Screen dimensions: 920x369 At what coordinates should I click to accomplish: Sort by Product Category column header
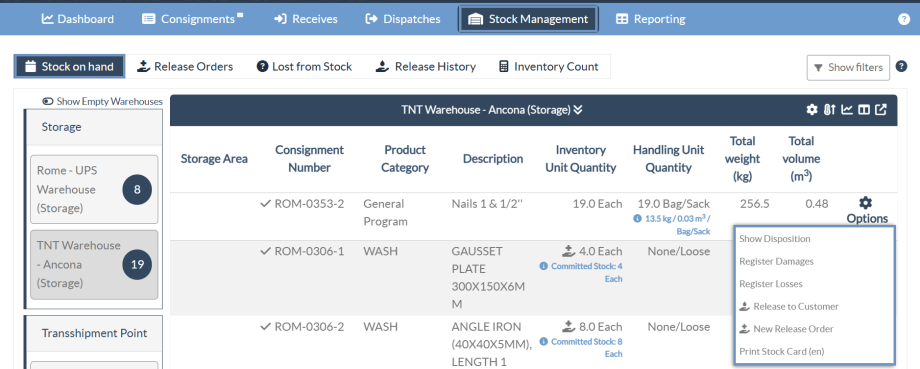[405, 158]
